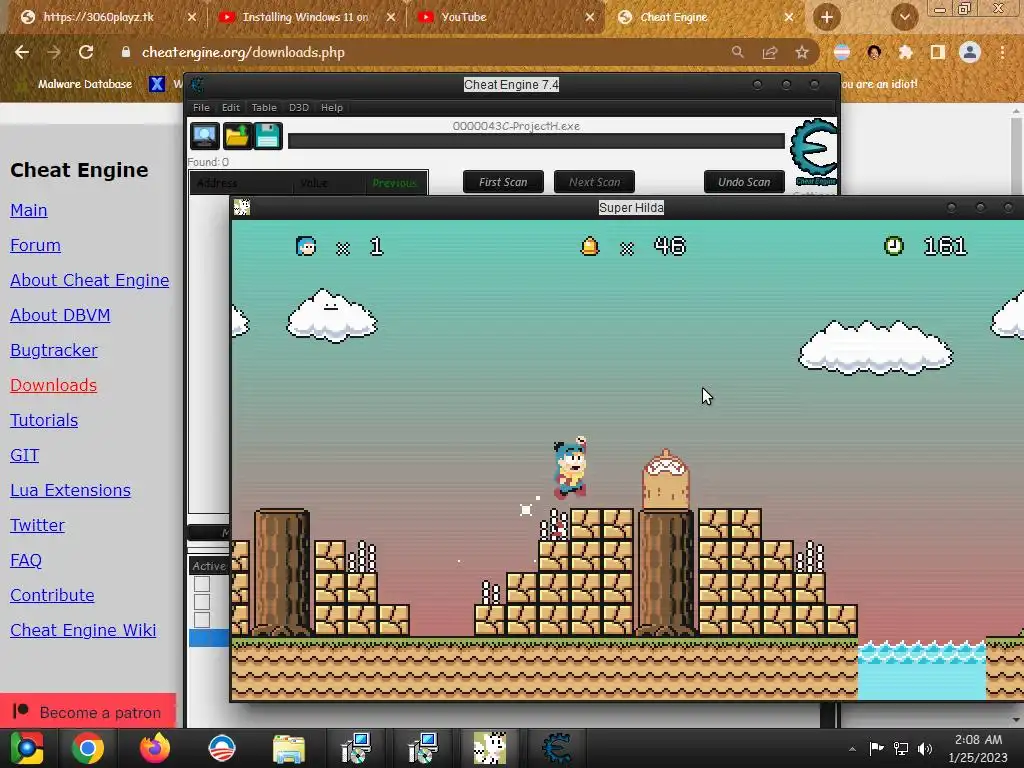Open the File menu in Cheat Engine
Image resolution: width=1024 pixels, height=768 pixels.
(201, 108)
